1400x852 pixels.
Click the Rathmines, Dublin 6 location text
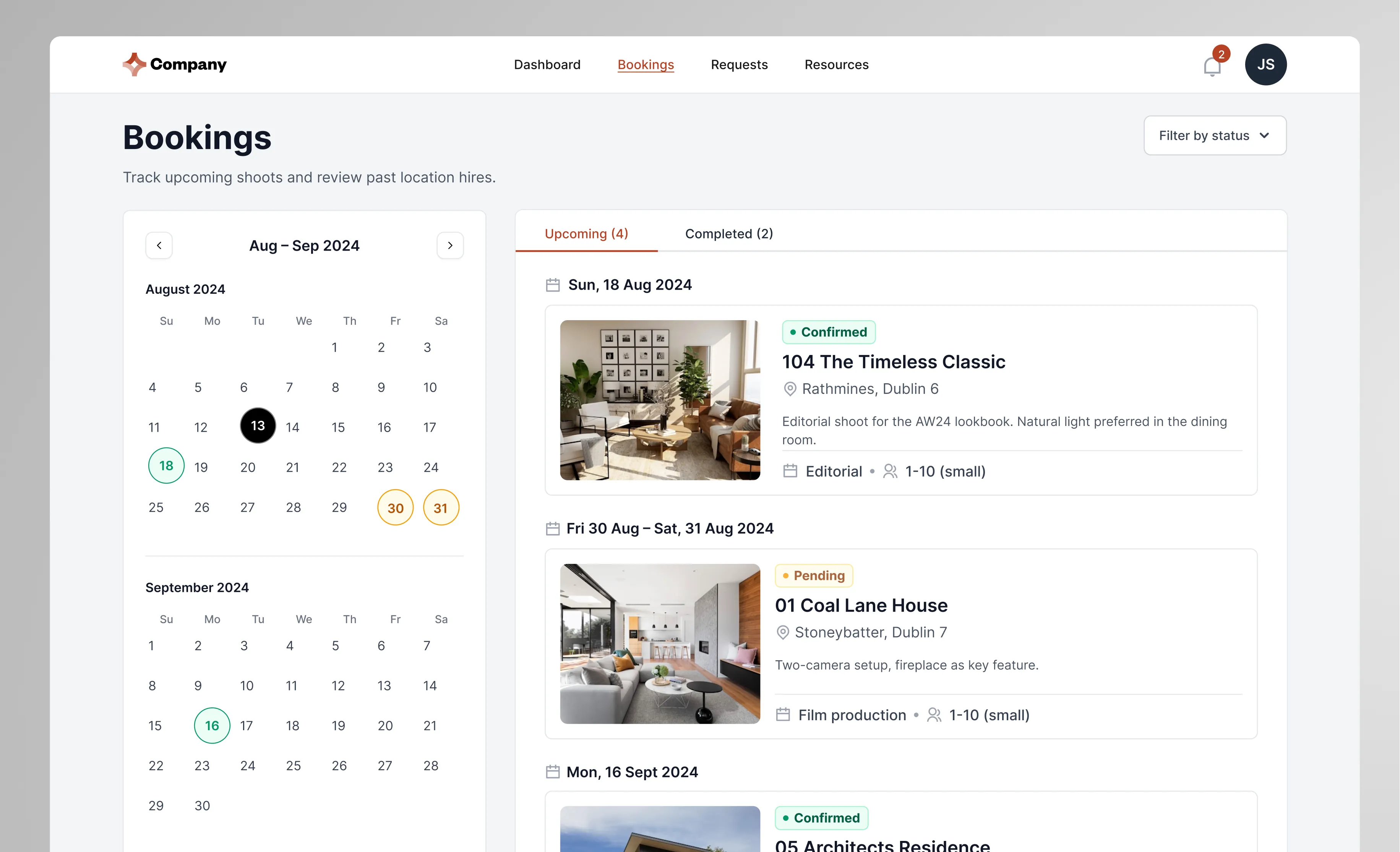click(870, 389)
